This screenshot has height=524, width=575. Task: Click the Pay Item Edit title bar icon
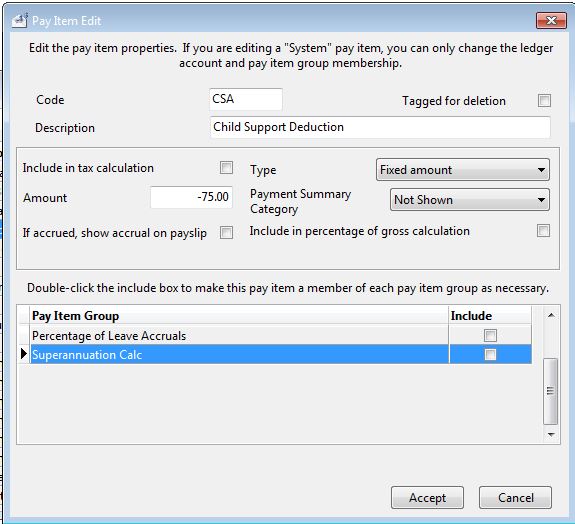coord(19,21)
